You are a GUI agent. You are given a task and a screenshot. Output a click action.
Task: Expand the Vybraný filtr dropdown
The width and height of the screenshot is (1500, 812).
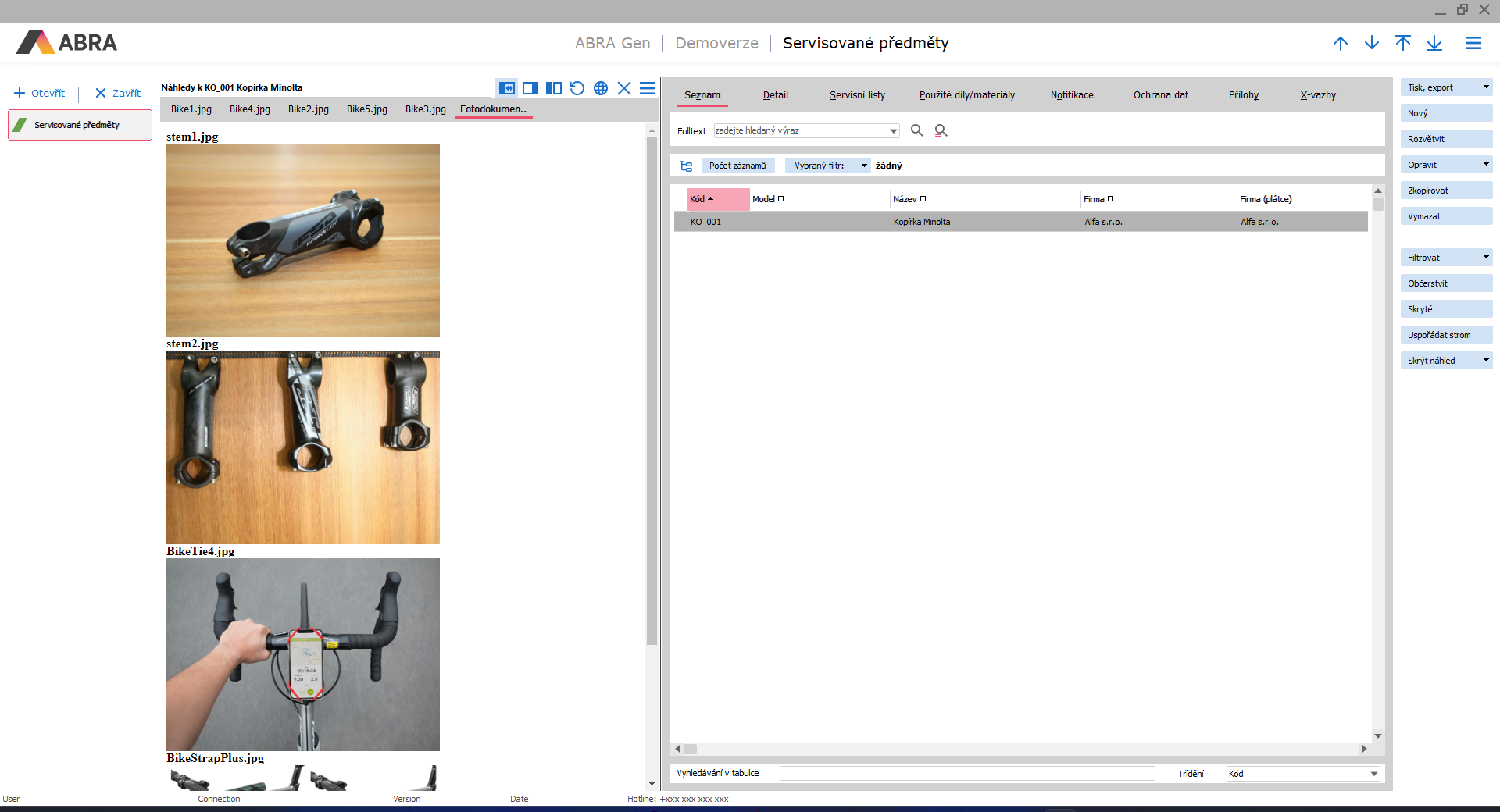coord(864,166)
